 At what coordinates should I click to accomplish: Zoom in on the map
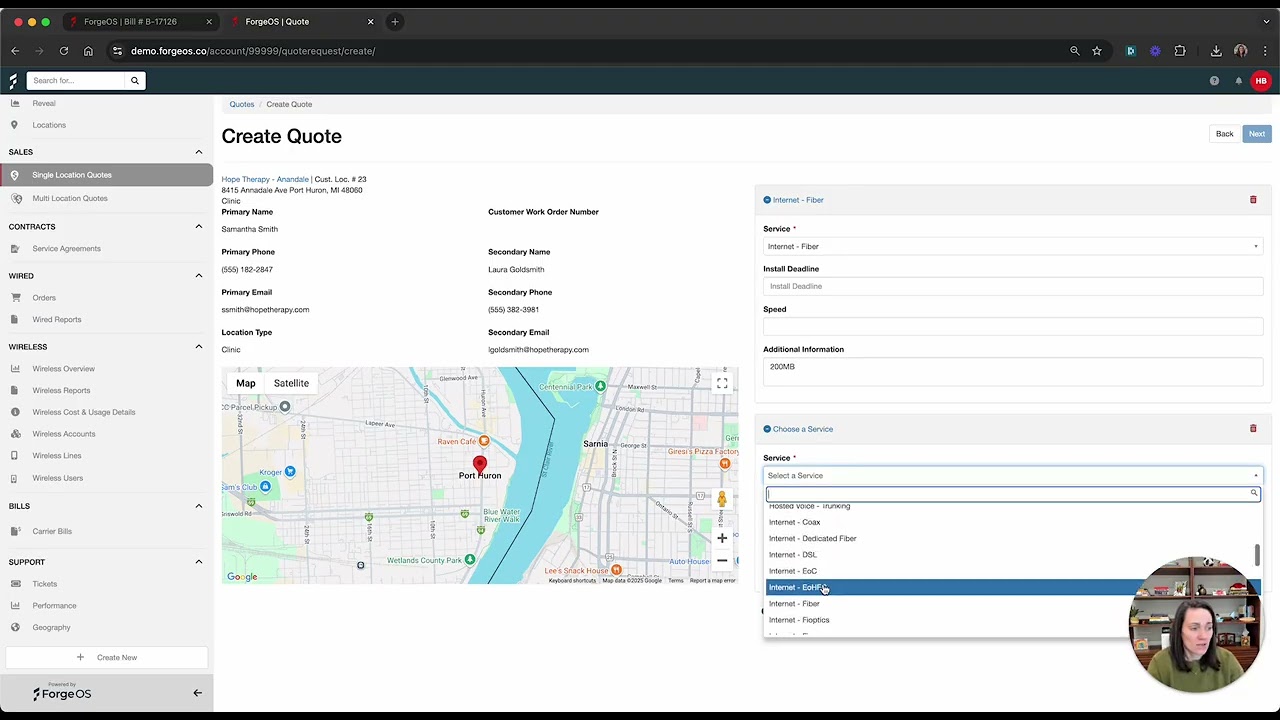tap(722, 538)
